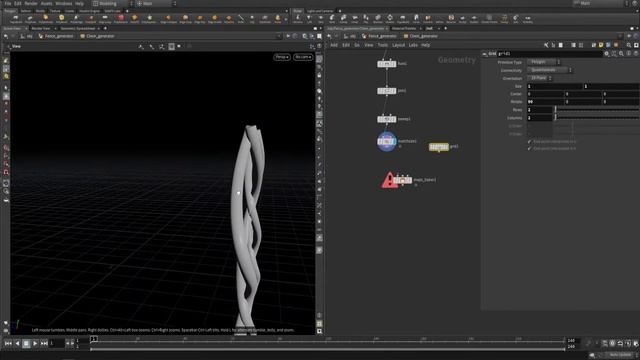Switch to the Render View tab
Viewport: 640px width, 360px height.
(40, 29)
